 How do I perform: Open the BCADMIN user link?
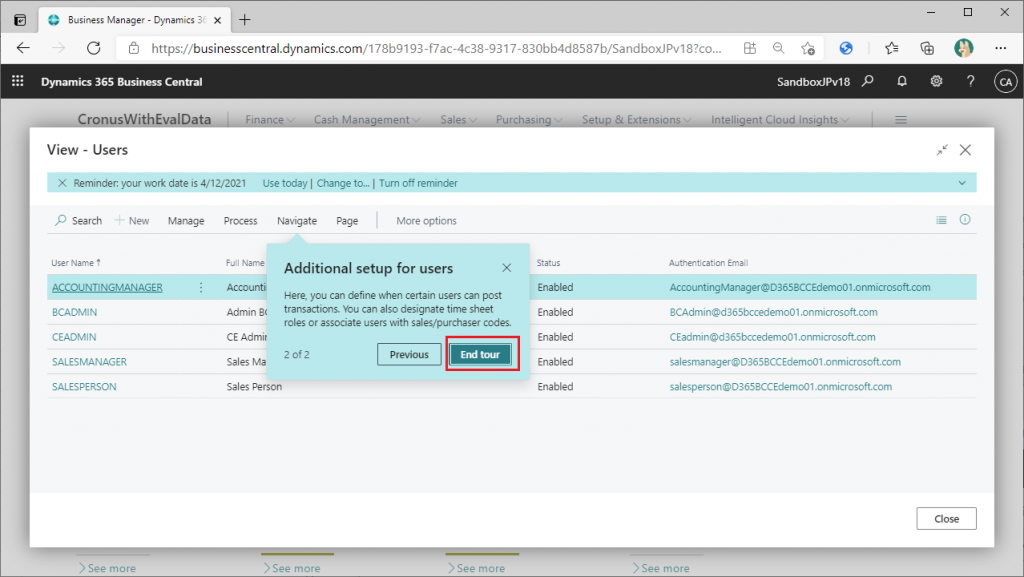click(74, 312)
